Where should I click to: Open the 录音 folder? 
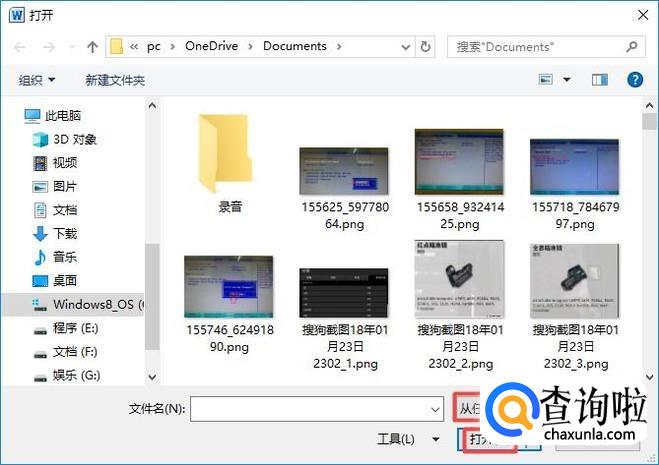pos(230,165)
